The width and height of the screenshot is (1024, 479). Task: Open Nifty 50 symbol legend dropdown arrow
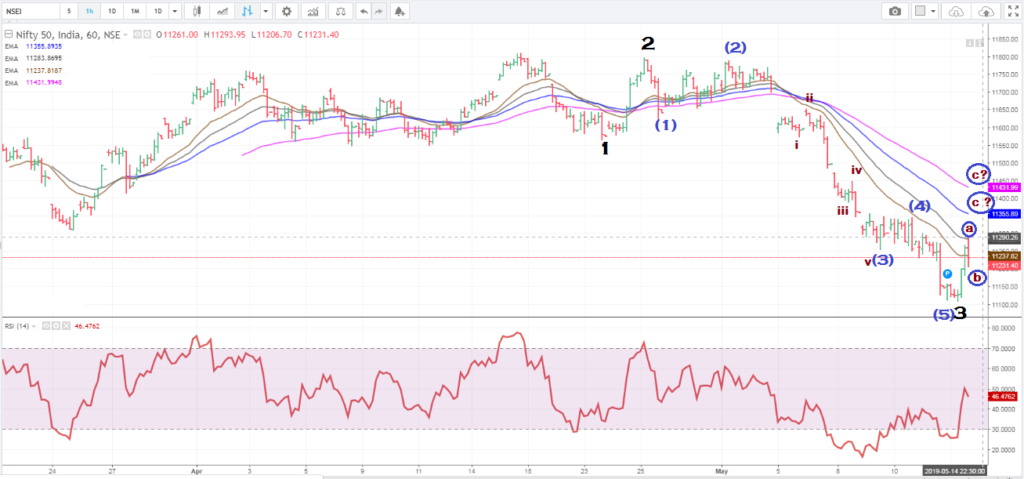[126, 35]
